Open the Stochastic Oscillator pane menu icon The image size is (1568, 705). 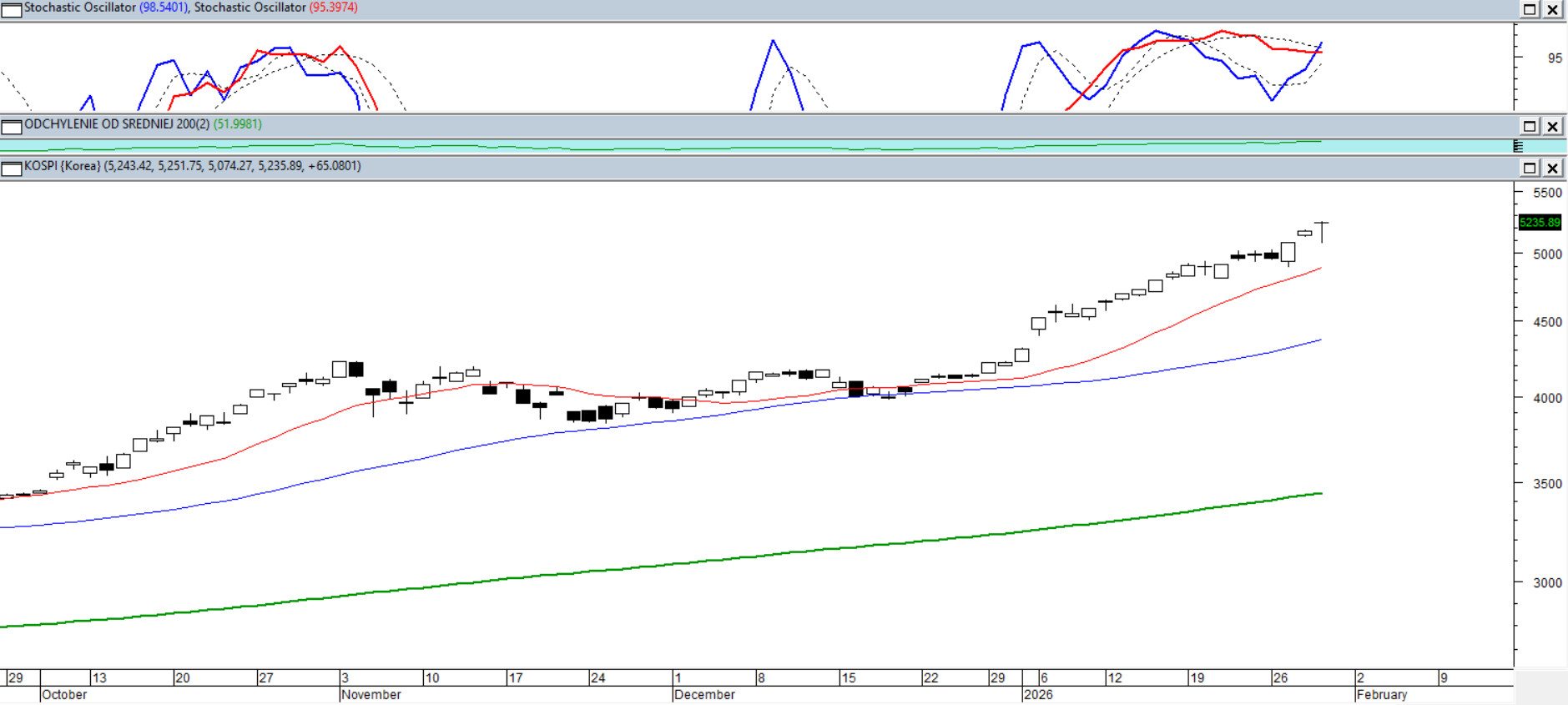point(11,10)
